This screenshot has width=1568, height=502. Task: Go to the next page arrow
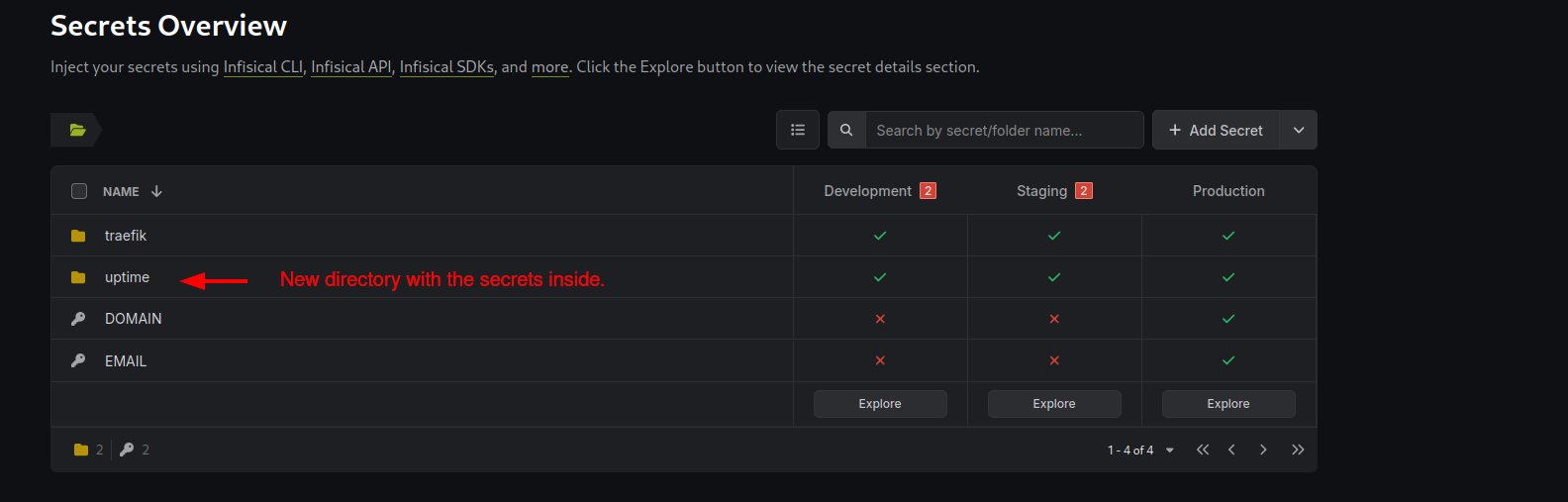tap(1263, 450)
